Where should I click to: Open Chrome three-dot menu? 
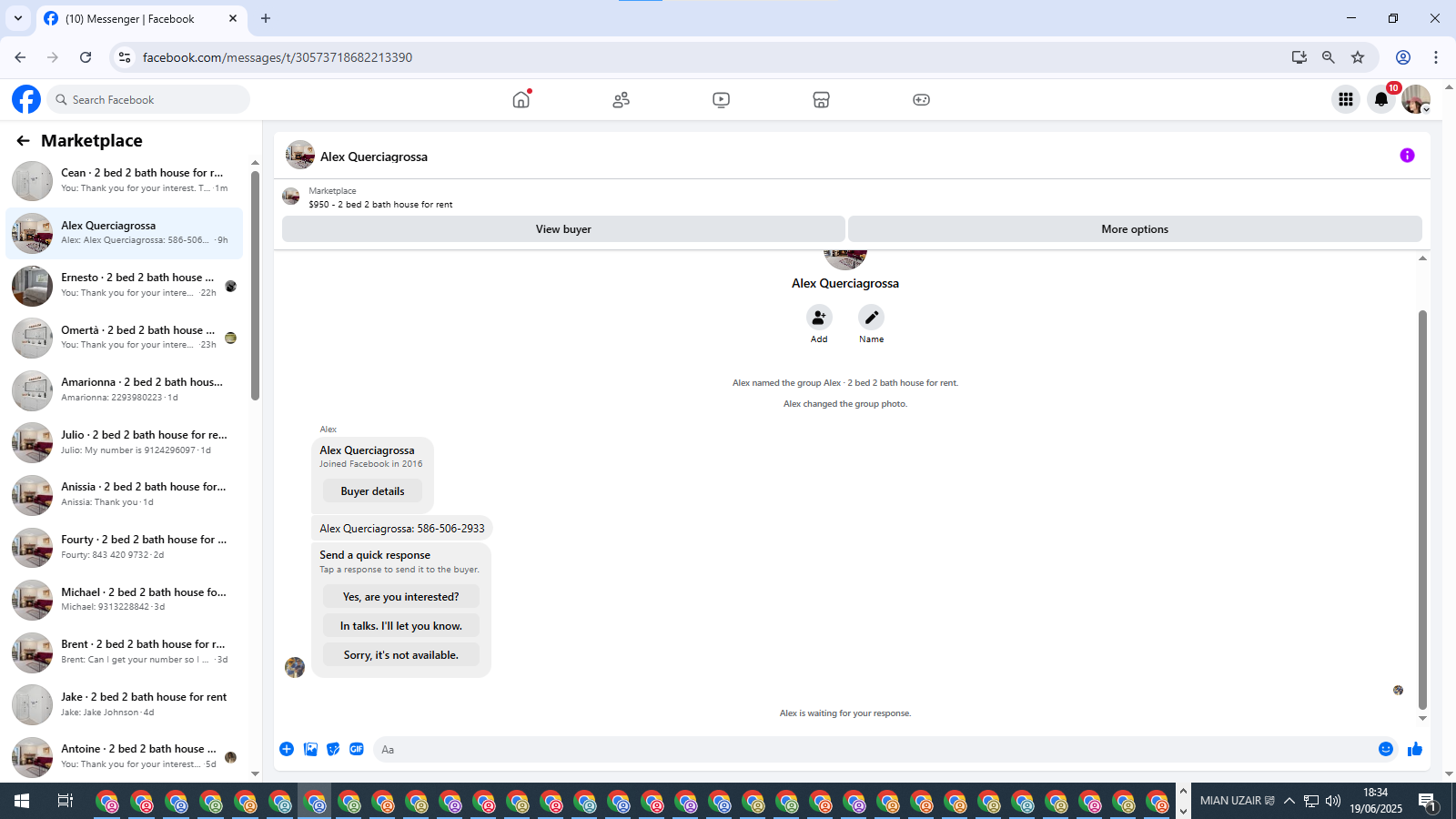coord(1436,57)
